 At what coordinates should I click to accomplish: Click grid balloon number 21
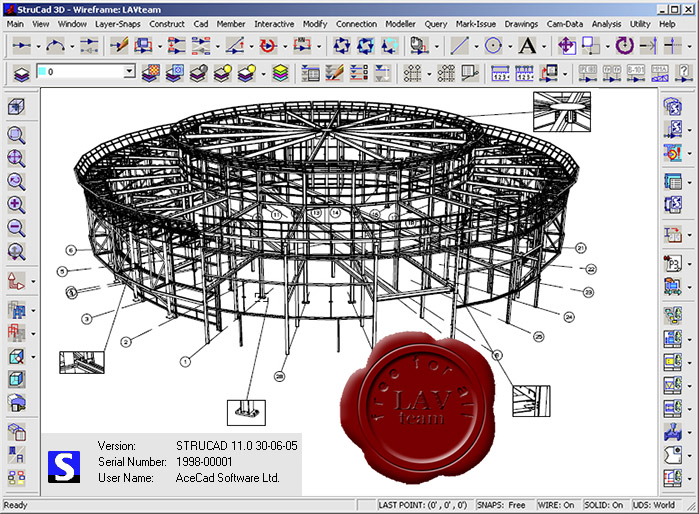click(x=580, y=248)
